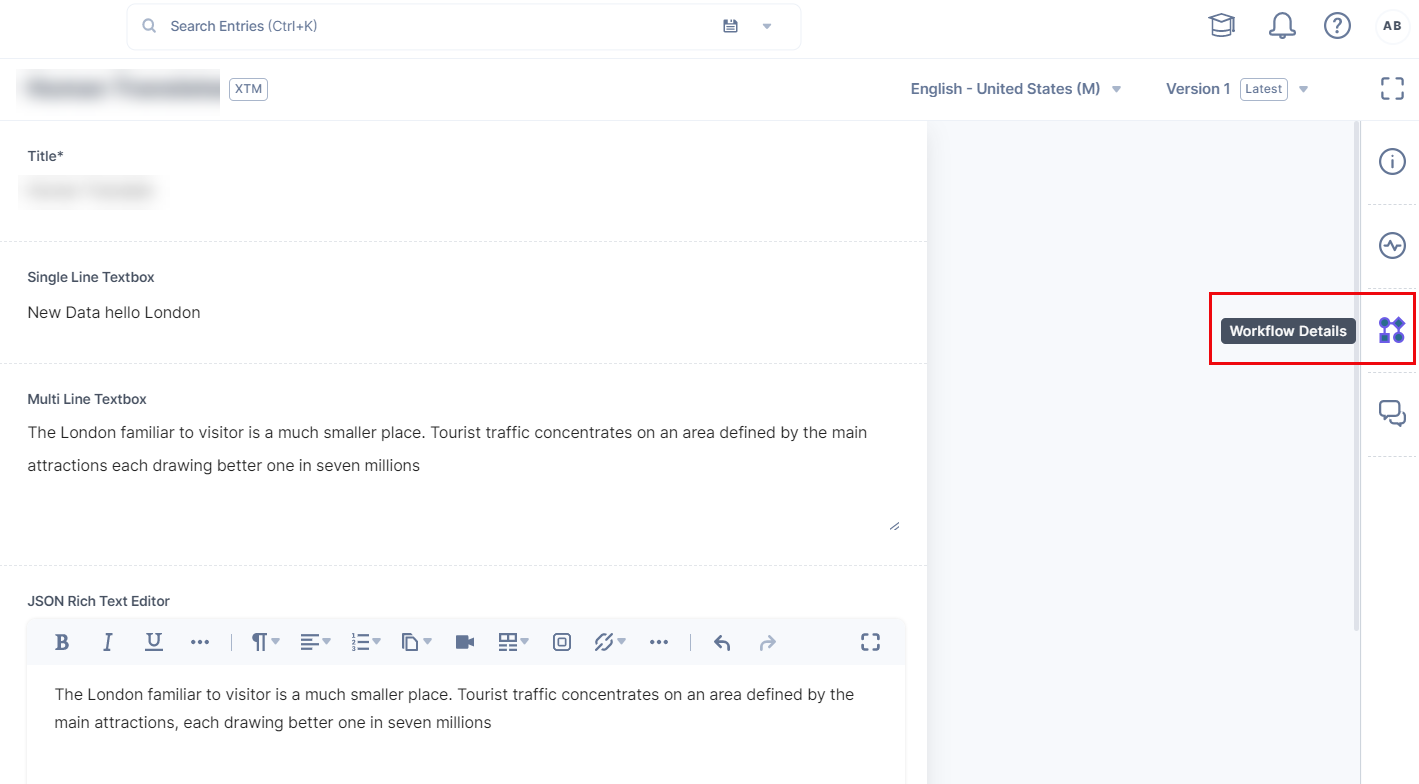
Task: Click the main panel vertical scrollbar
Action: pos(1356,376)
